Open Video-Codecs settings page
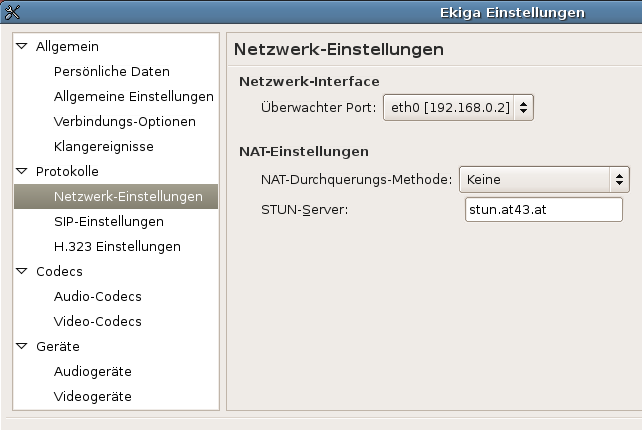The image size is (642, 430). coord(97,322)
